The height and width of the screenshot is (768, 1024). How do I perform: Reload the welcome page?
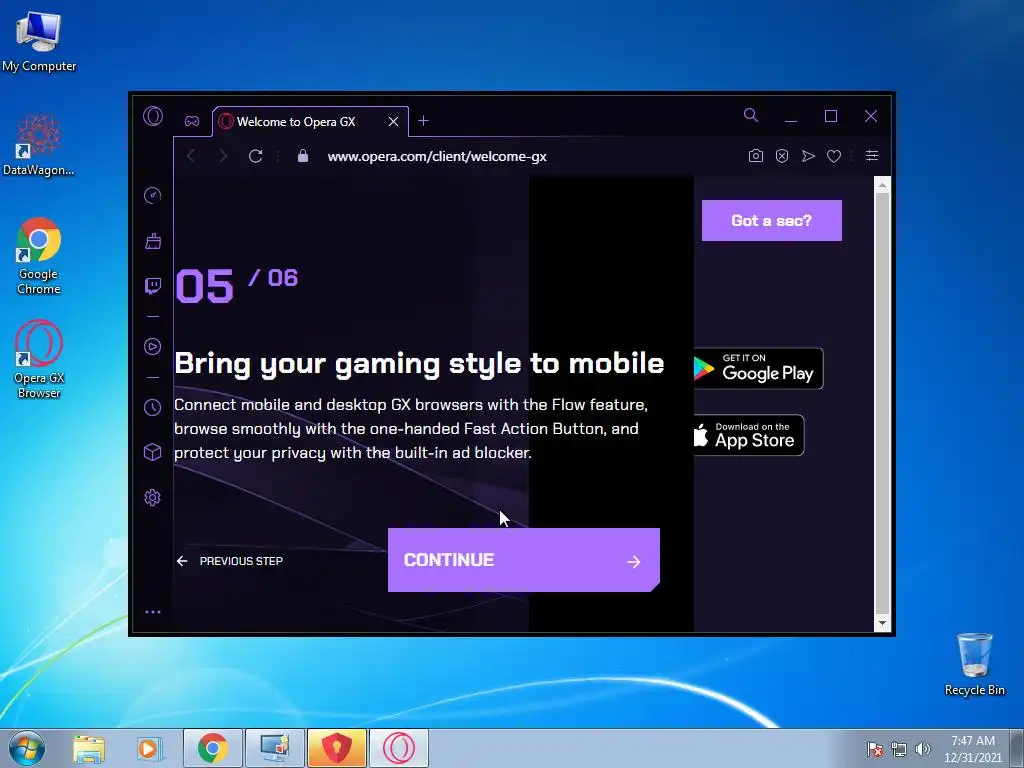(x=255, y=156)
